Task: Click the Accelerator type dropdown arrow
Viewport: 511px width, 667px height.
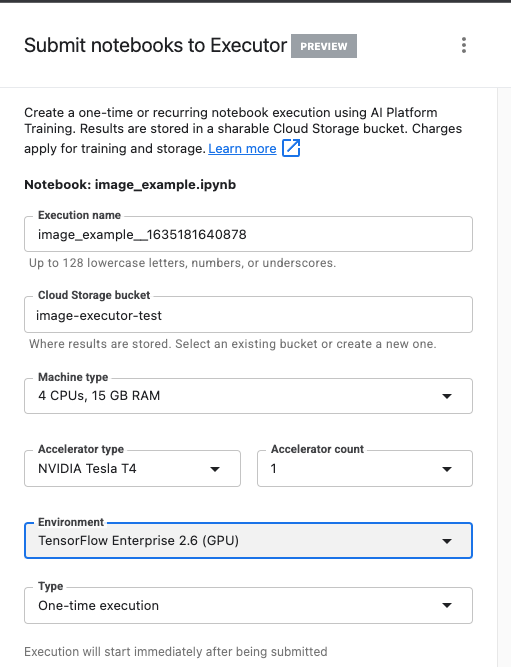Action: pos(215,469)
